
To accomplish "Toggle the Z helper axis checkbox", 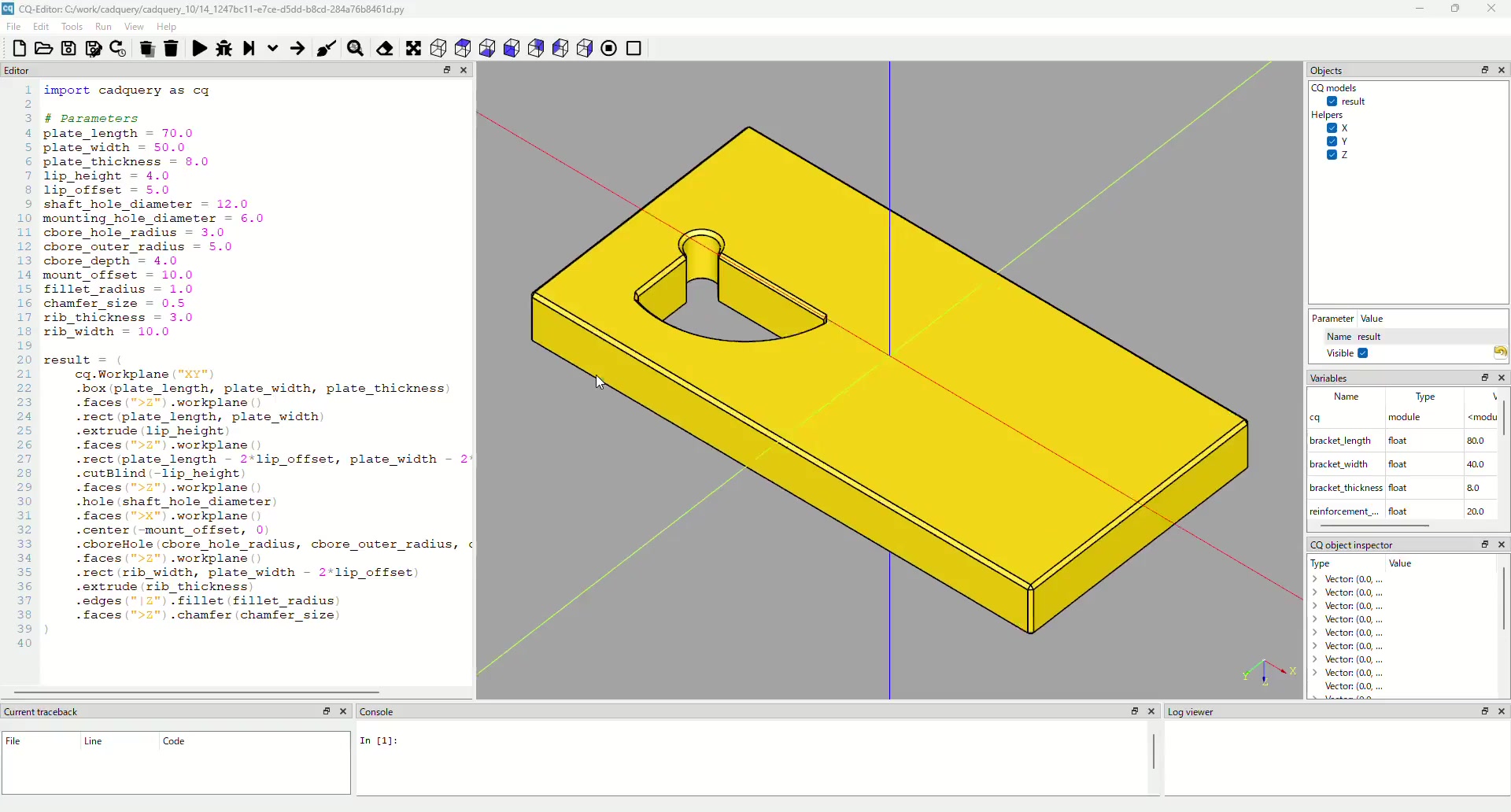I will tap(1332, 155).
